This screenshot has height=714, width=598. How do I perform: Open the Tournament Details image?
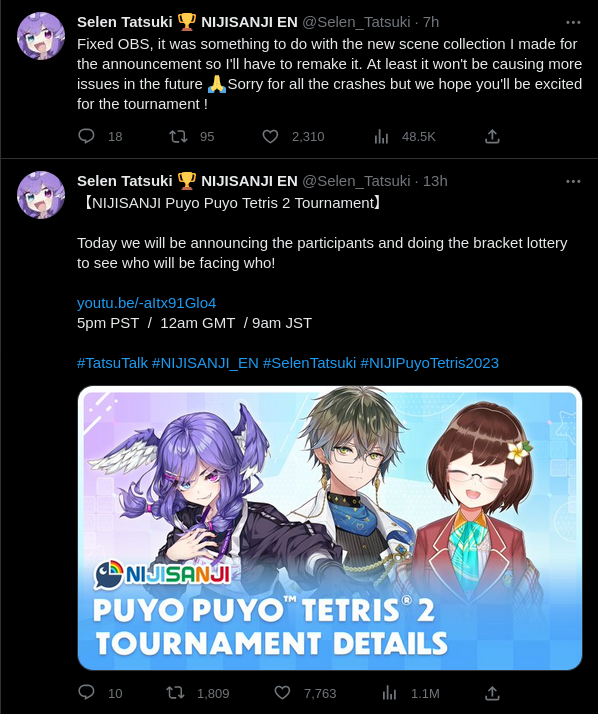330,528
